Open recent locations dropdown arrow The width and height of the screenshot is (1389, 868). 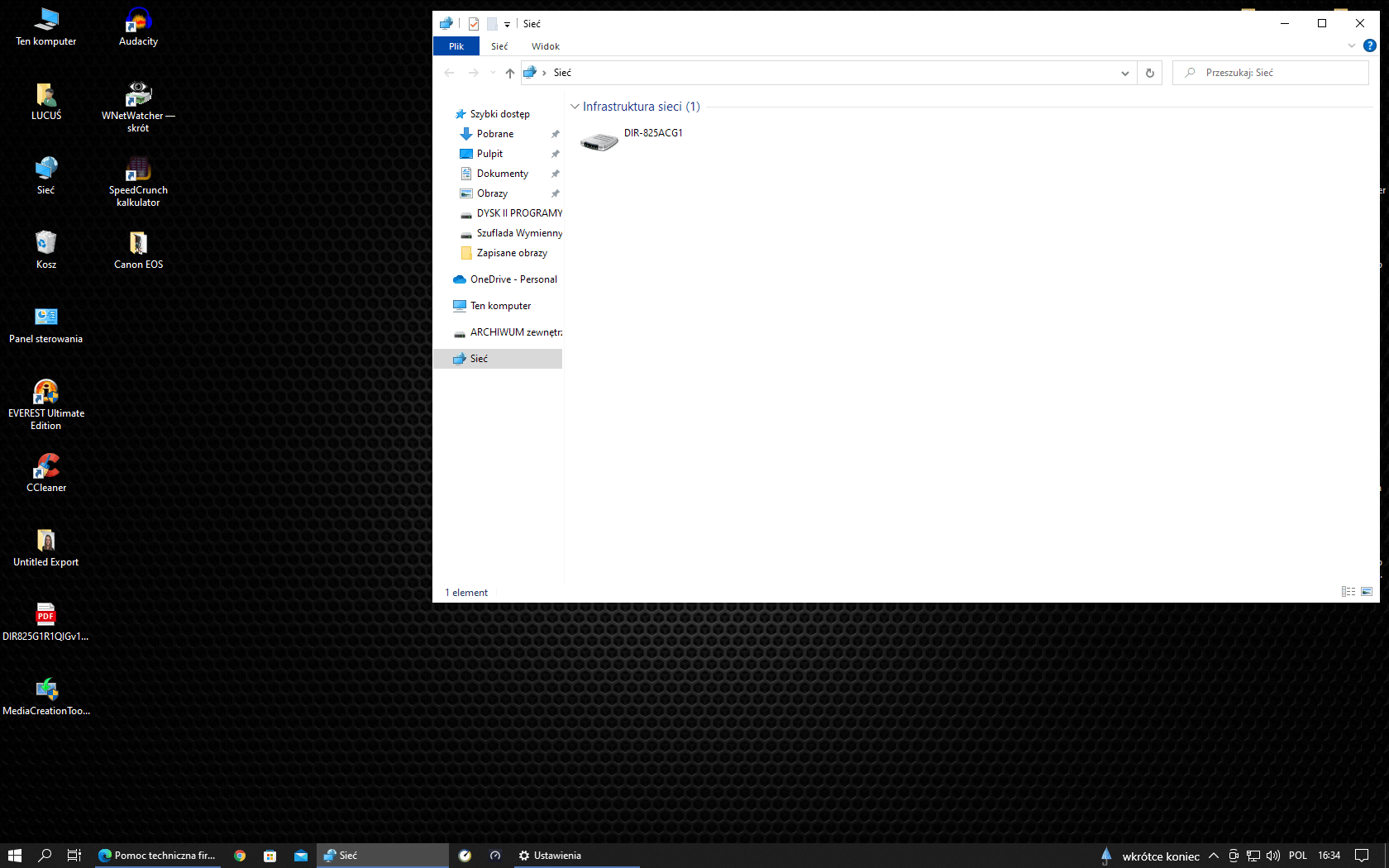493,73
